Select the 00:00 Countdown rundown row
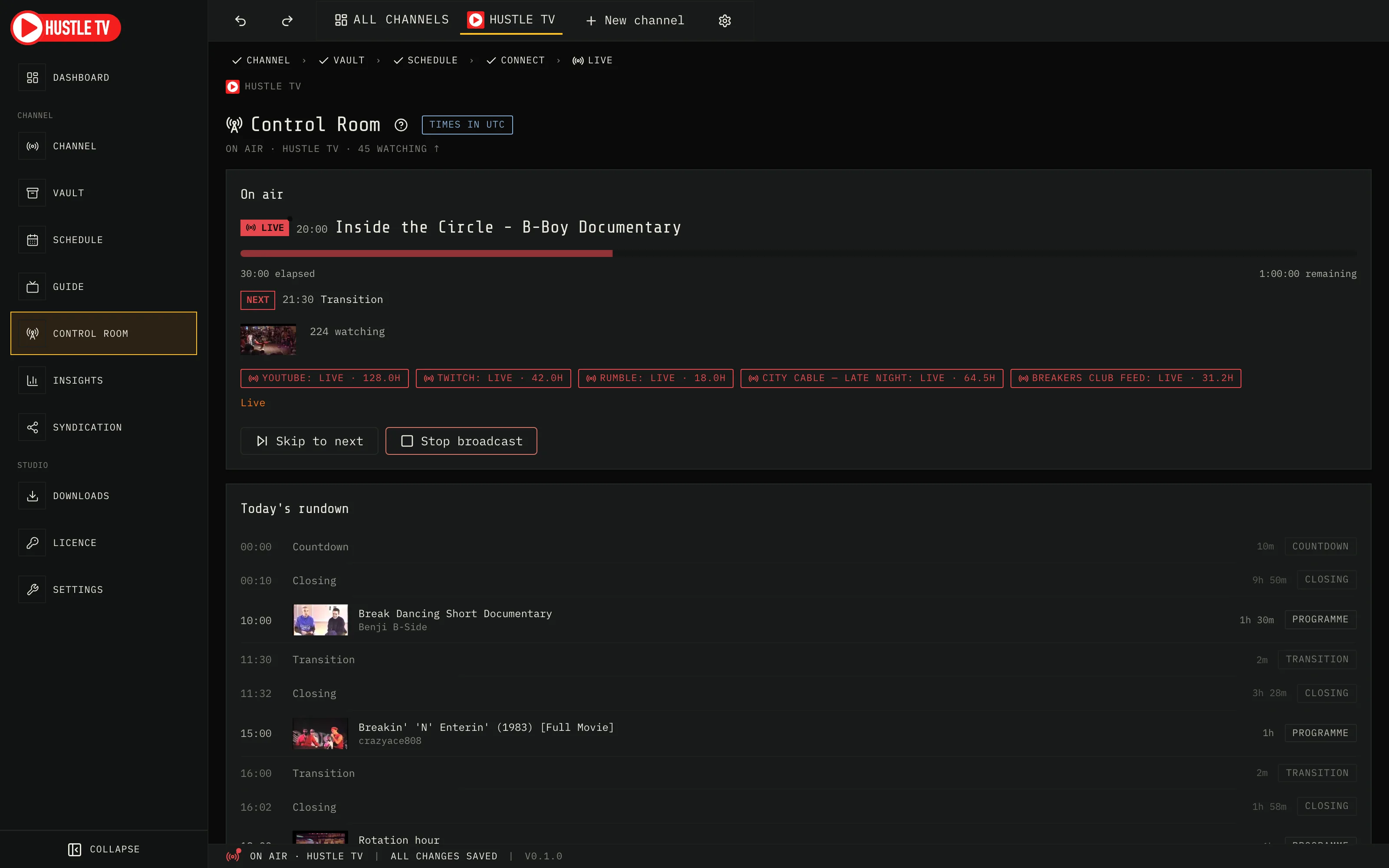1389x868 pixels. pos(798,546)
